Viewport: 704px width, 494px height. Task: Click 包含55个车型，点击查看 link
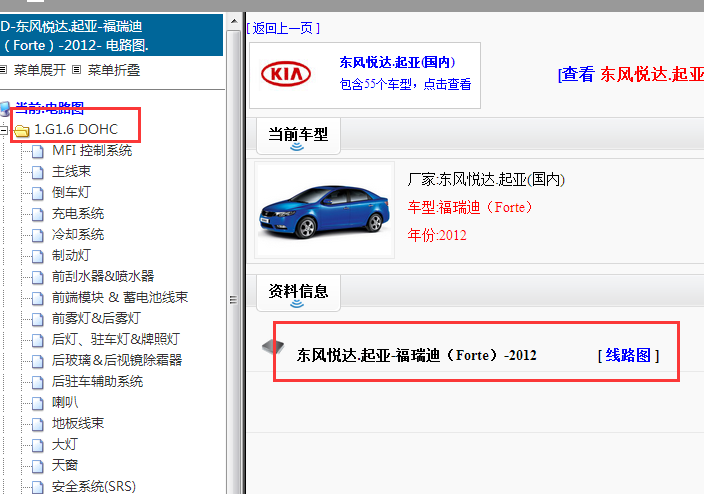(405, 84)
